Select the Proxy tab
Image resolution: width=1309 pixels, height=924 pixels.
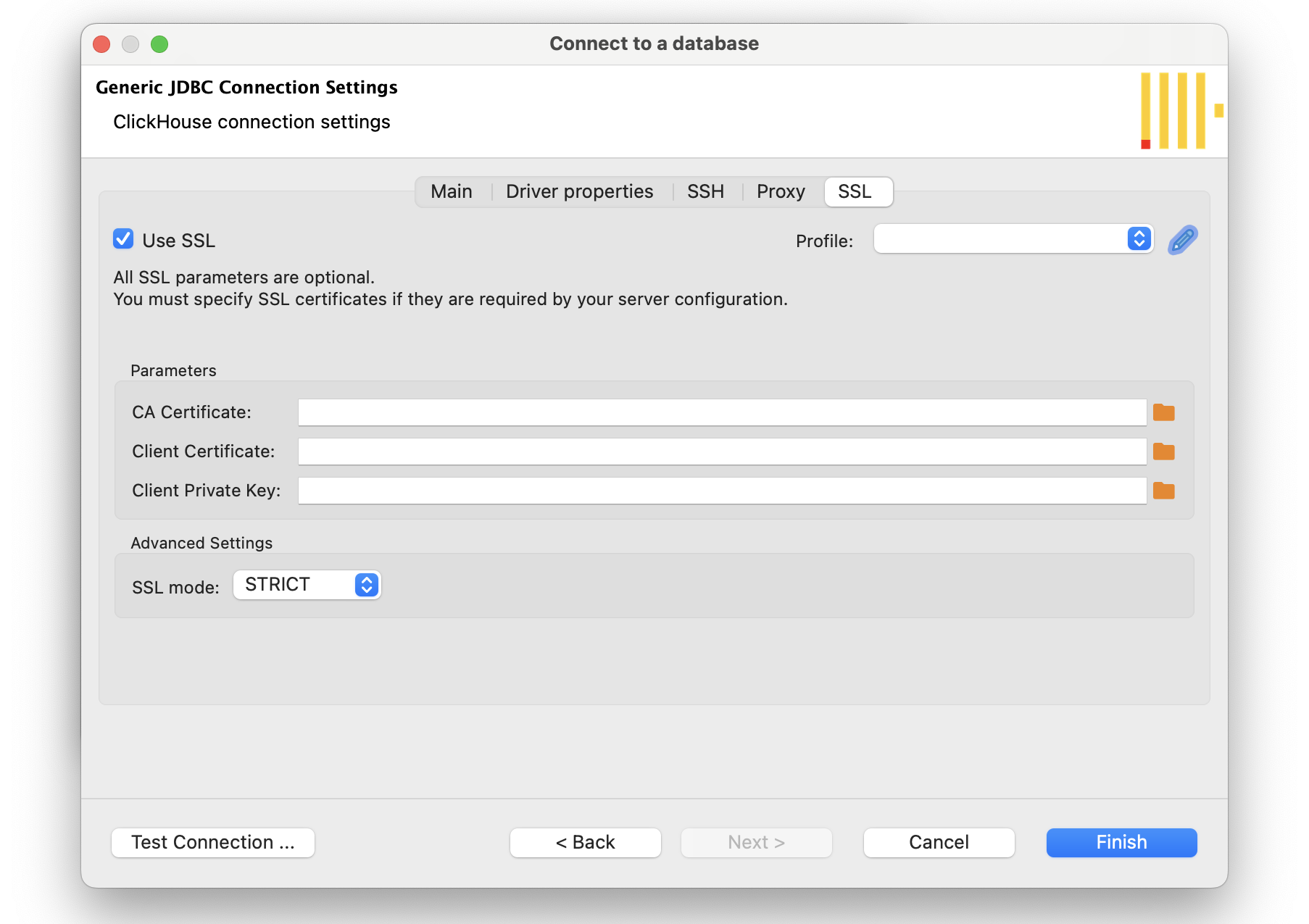tap(781, 192)
